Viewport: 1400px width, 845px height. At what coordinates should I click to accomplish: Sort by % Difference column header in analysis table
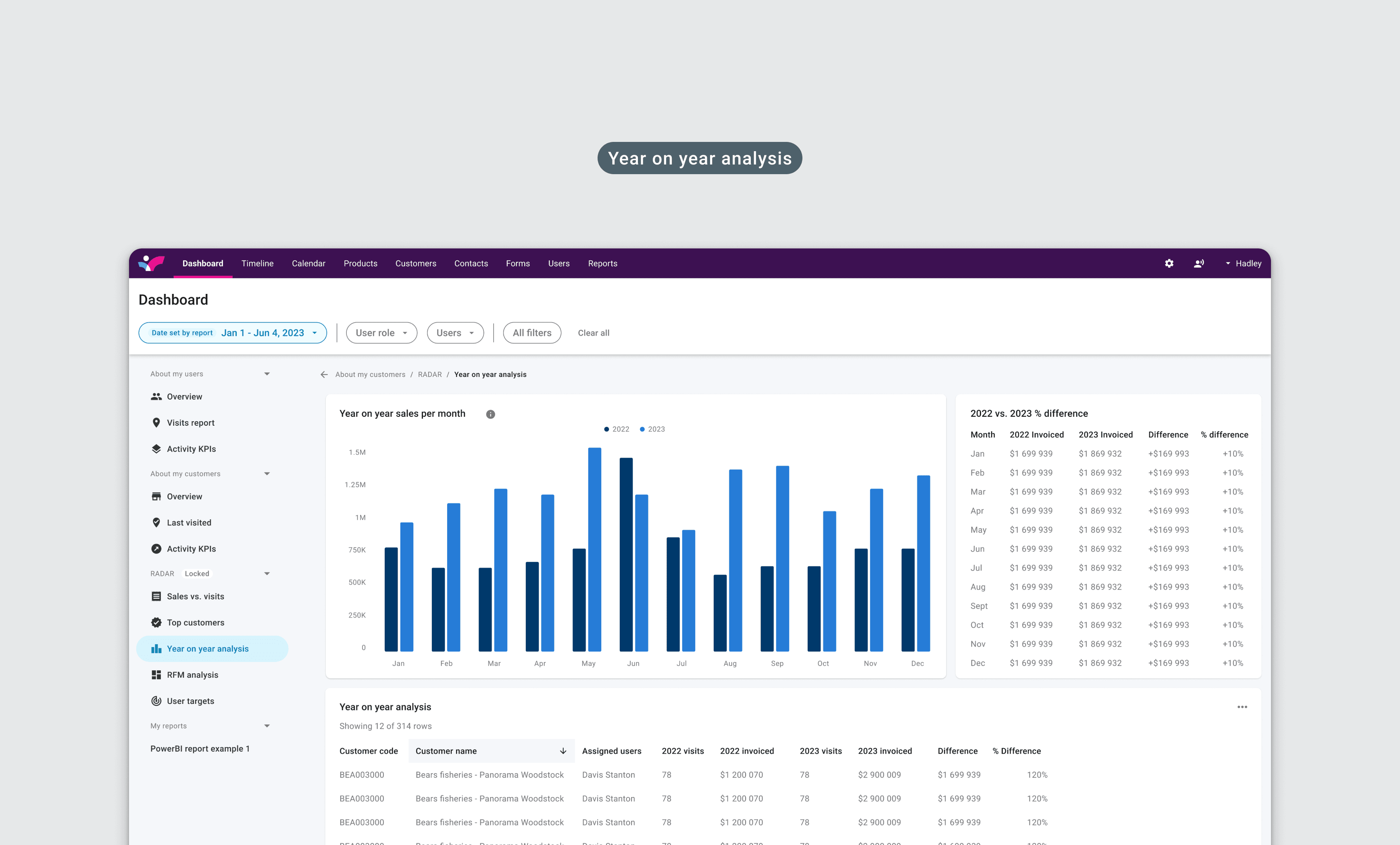1017,751
